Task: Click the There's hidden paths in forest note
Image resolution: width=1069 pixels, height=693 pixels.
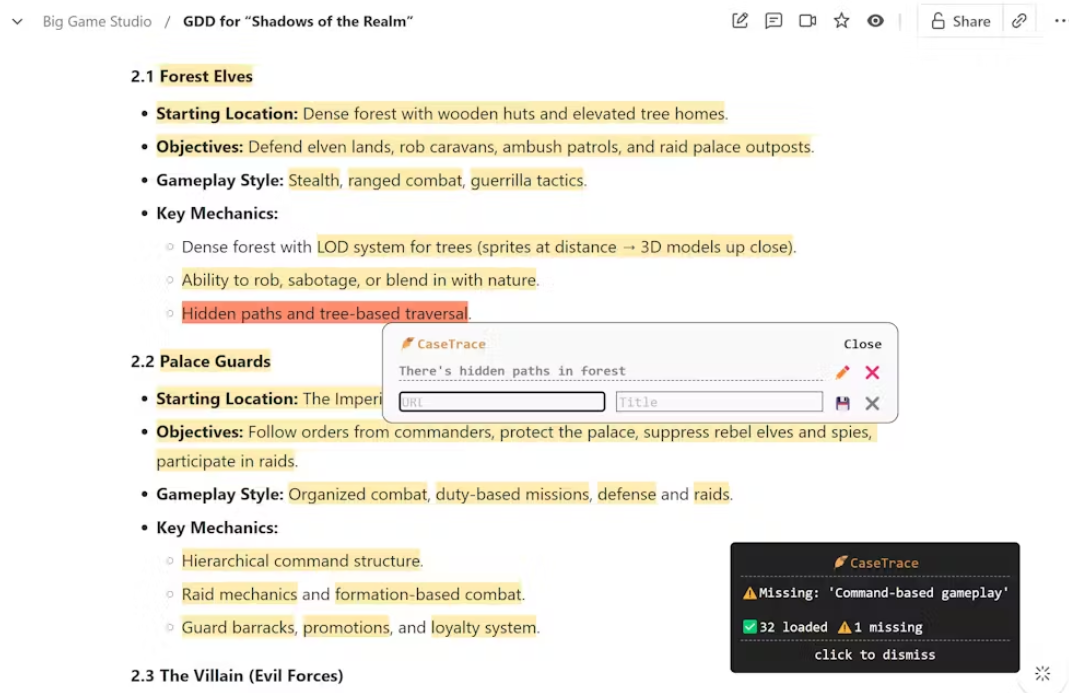Action: point(512,371)
